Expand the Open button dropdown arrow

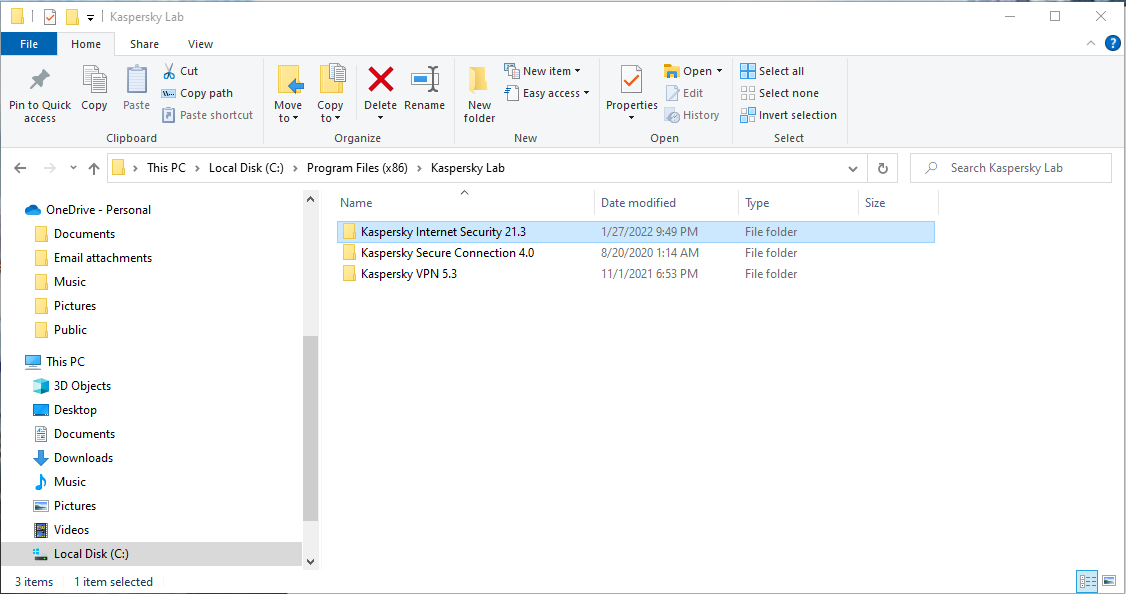(x=720, y=71)
